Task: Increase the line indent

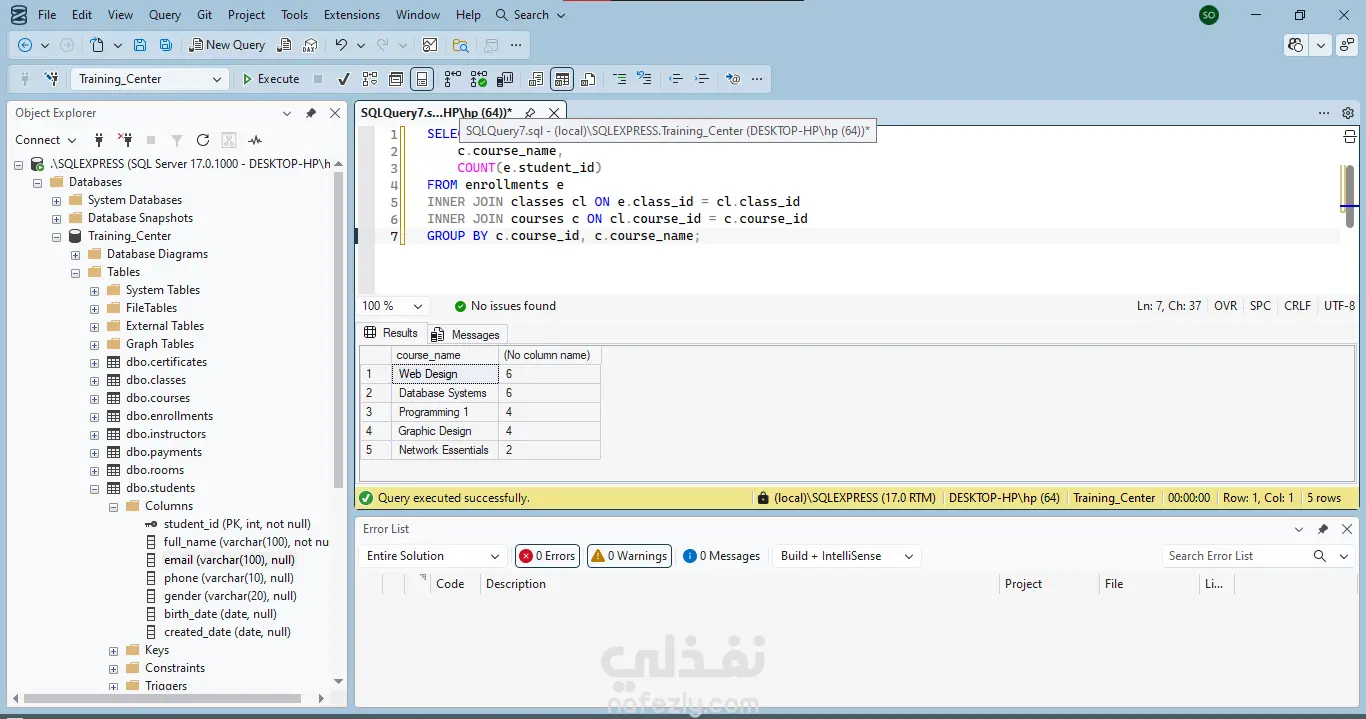Action: [702, 79]
